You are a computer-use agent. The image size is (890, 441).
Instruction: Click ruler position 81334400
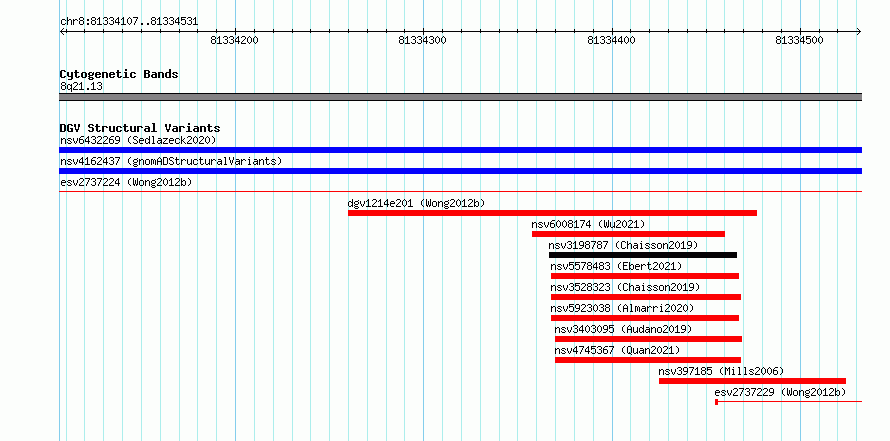point(611,40)
